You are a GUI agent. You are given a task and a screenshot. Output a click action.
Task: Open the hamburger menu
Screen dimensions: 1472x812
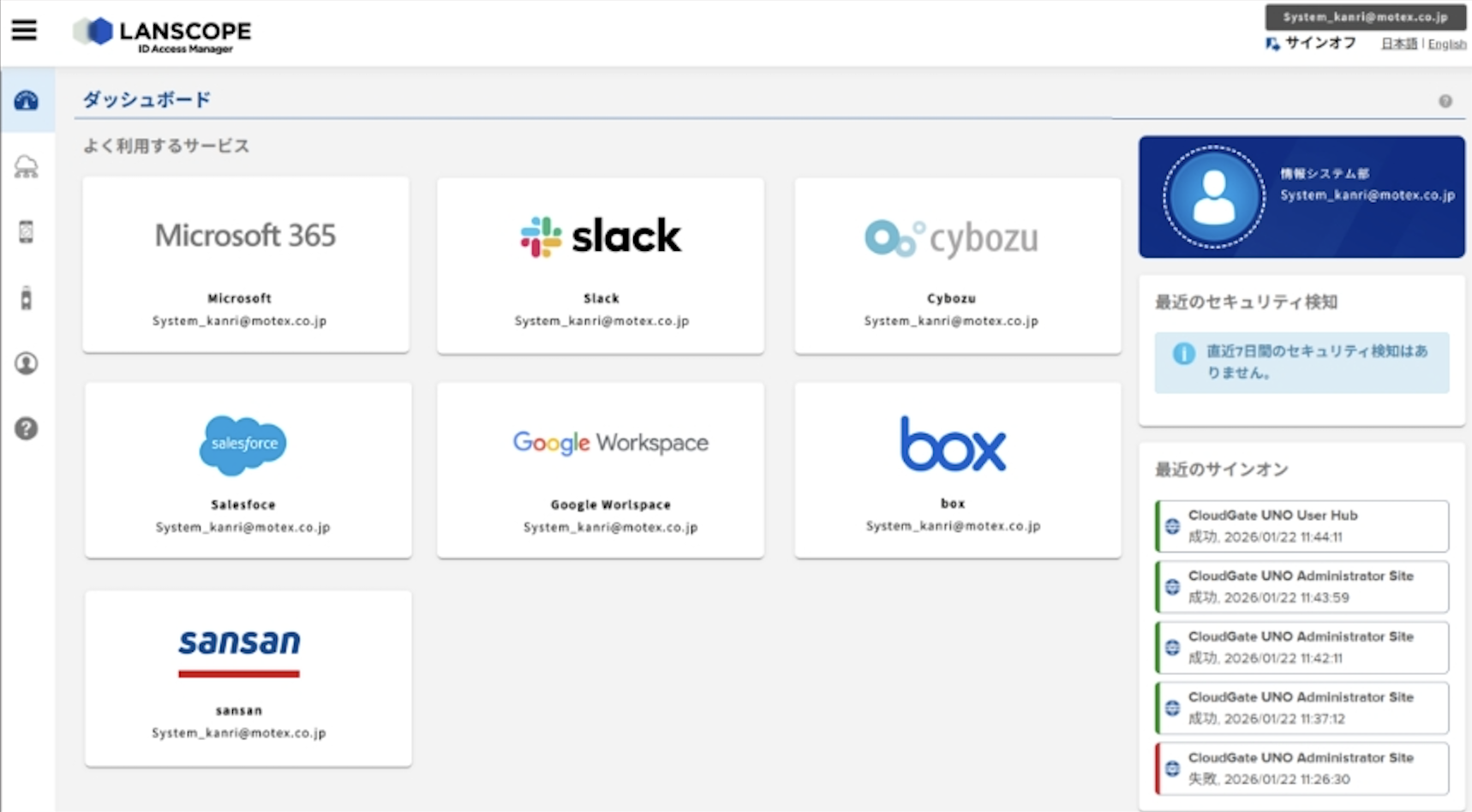24,31
